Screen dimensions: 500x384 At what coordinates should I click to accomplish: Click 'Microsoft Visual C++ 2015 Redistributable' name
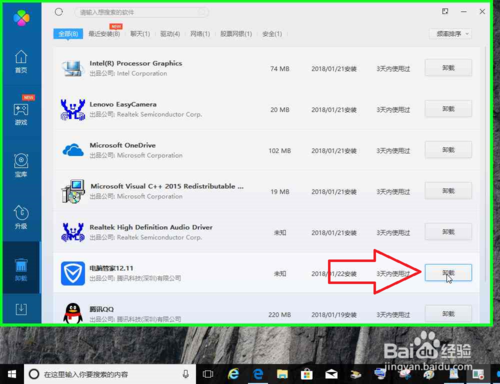167,186
